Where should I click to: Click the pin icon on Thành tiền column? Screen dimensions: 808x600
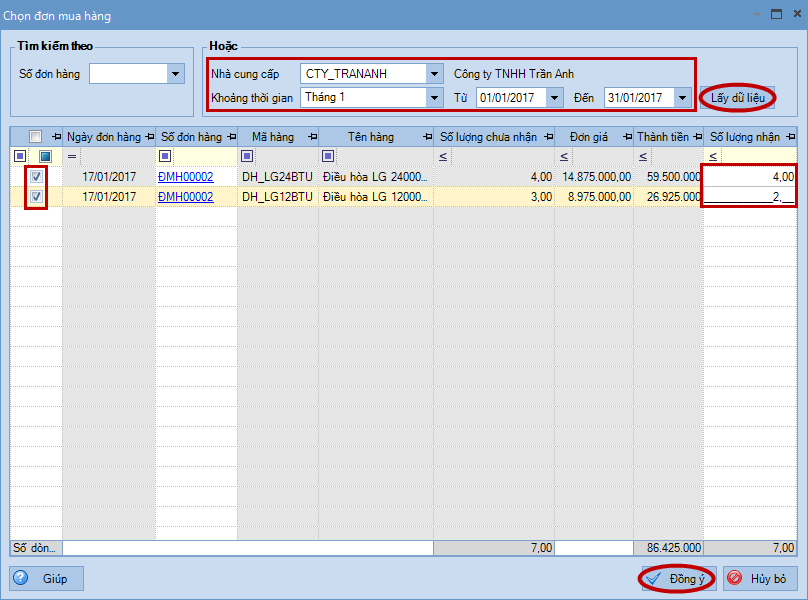pyautogui.click(x=696, y=137)
